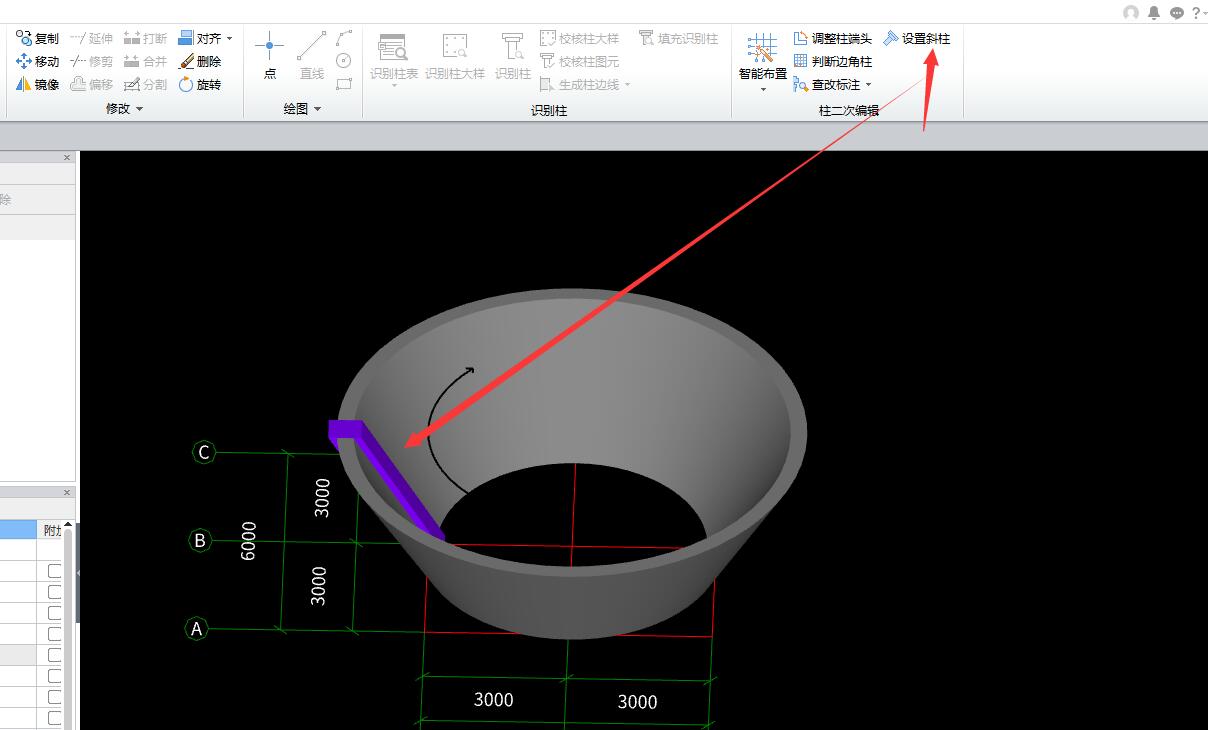This screenshot has height=730, width=1208.
Task: Select the 移动 (Move) tool
Action: [38, 61]
